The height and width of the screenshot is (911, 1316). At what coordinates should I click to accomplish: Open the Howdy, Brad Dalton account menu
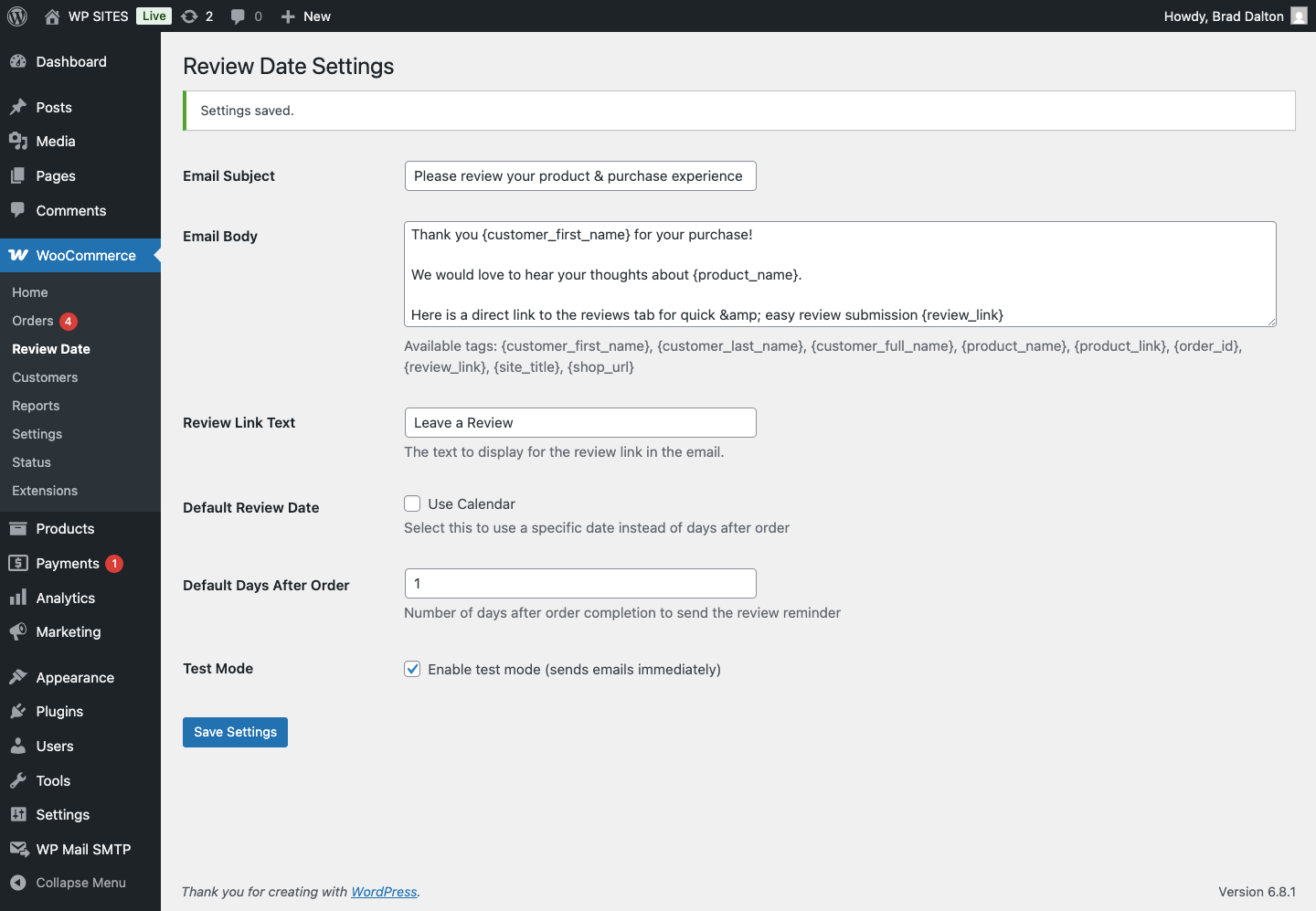point(1223,16)
